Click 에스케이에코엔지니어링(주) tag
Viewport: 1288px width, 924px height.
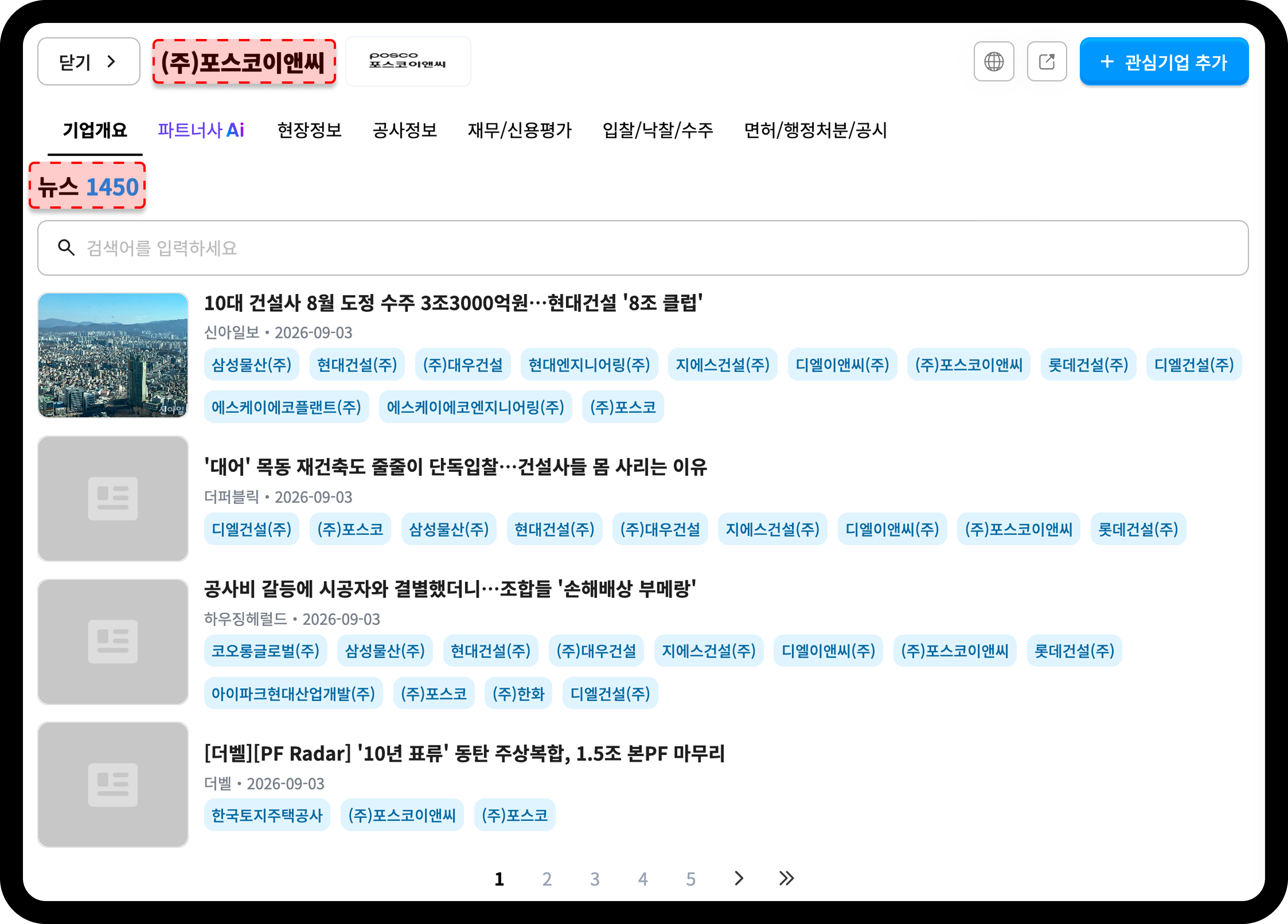click(475, 407)
